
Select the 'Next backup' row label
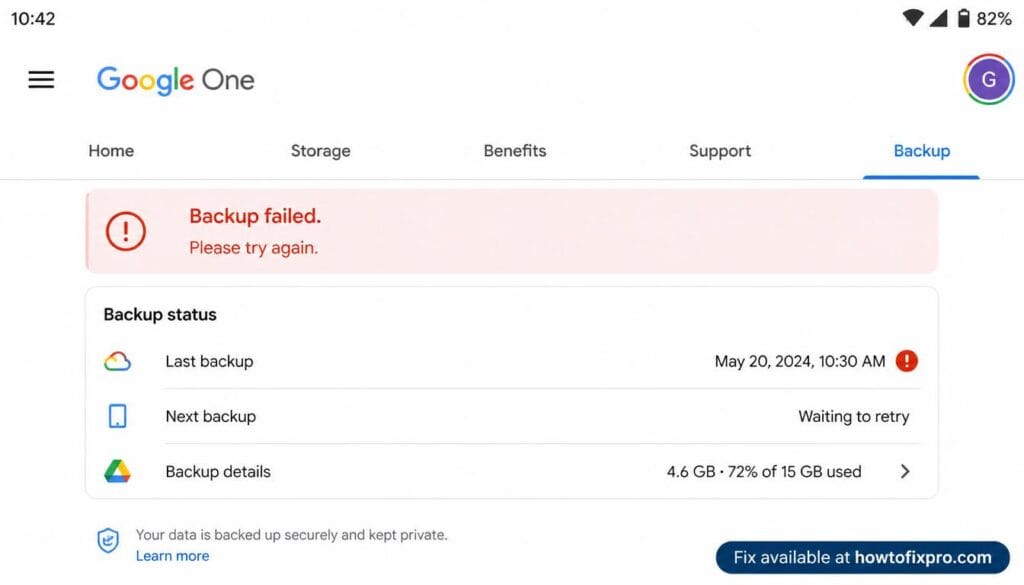(210, 416)
